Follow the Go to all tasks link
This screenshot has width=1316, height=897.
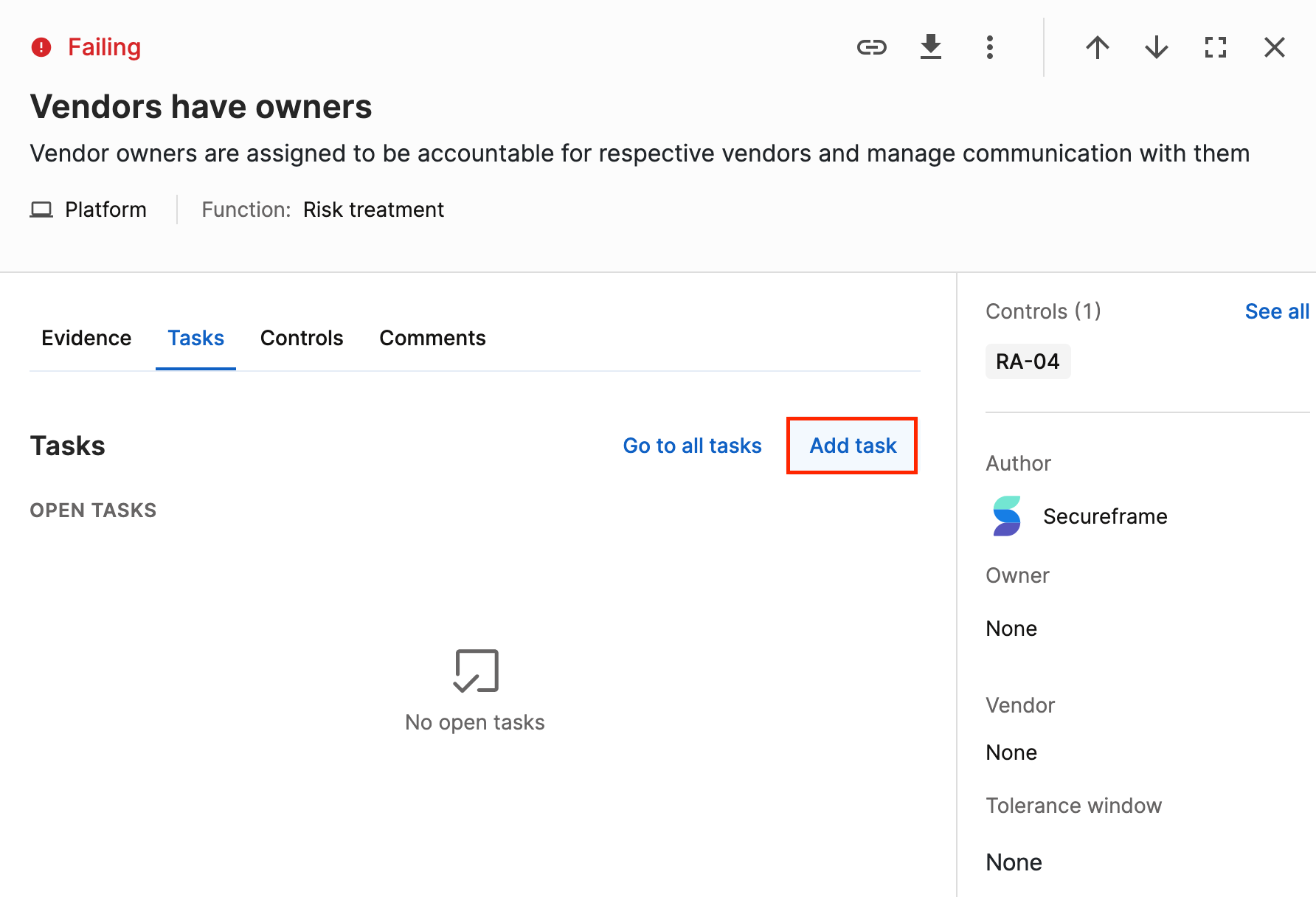[x=692, y=446]
